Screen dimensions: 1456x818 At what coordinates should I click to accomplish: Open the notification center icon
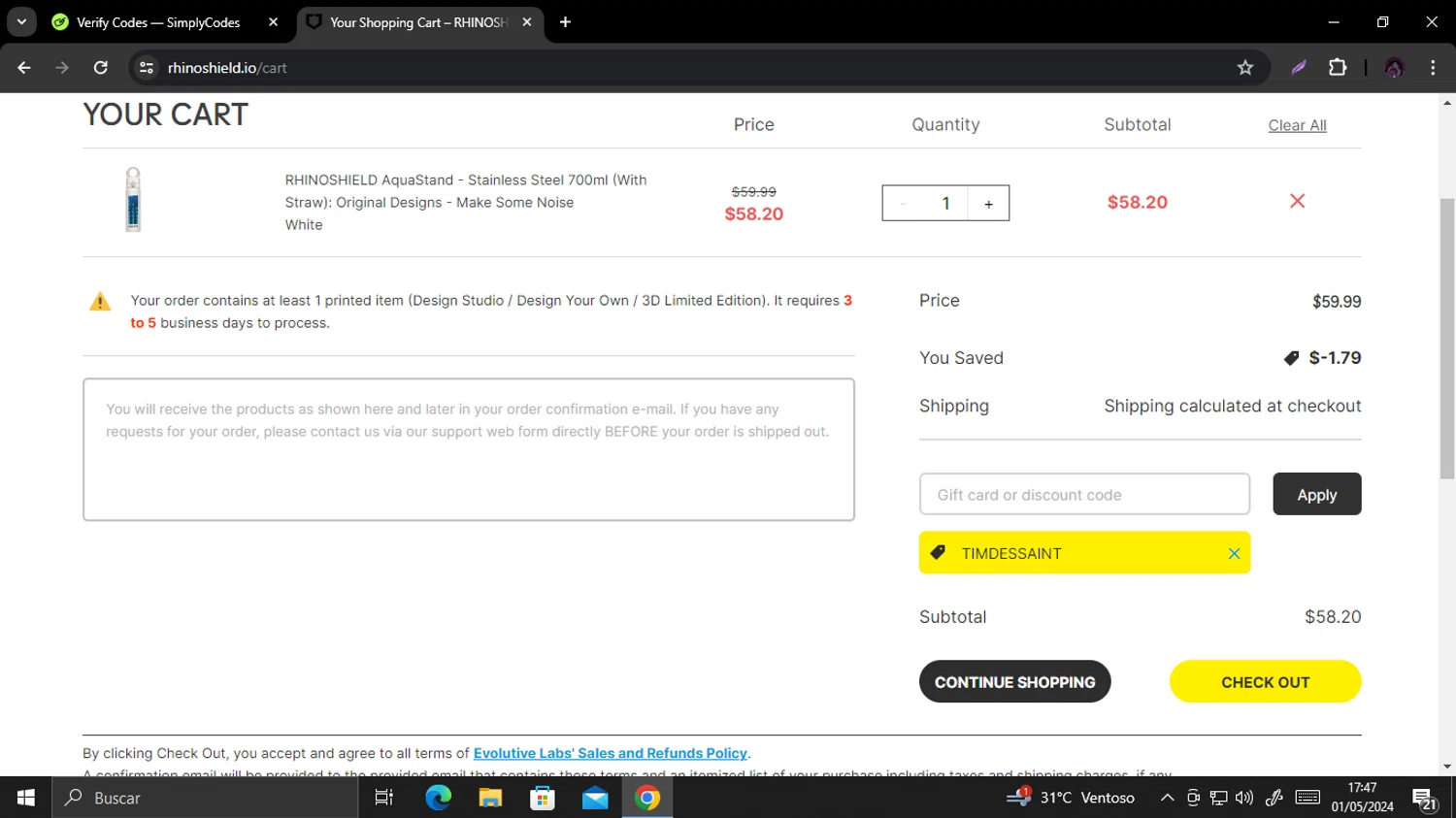[1425, 800]
